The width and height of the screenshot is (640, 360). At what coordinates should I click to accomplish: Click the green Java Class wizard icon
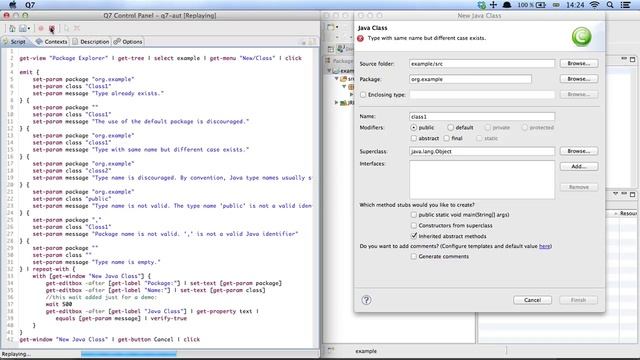581,37
